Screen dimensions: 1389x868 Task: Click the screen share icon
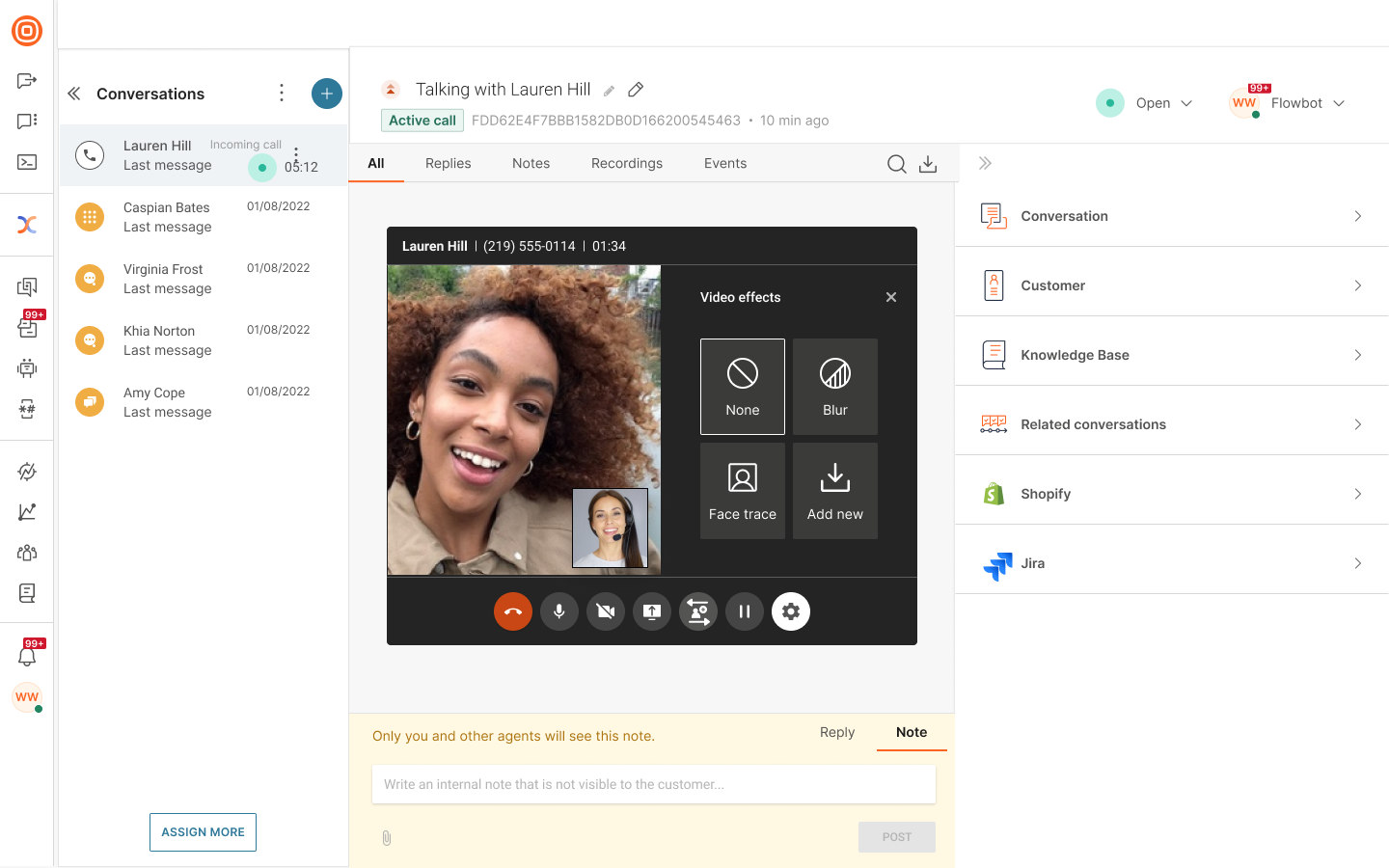tap(652, 611)
